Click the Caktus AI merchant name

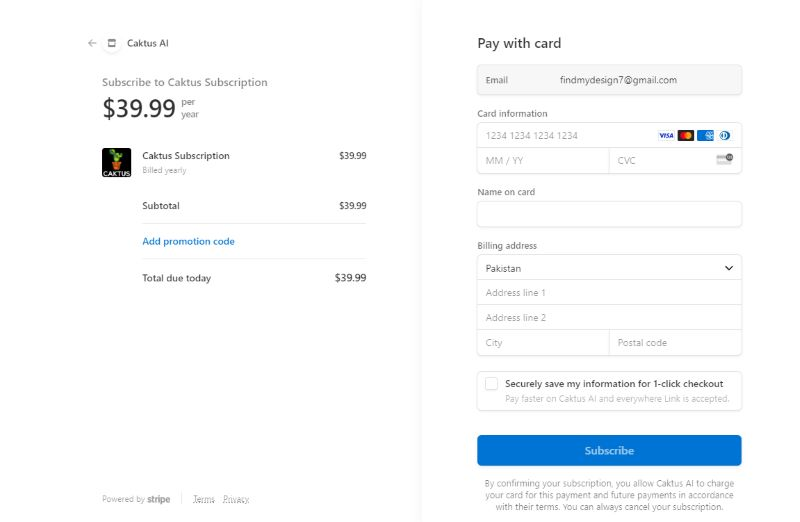[x=147, y=43]
